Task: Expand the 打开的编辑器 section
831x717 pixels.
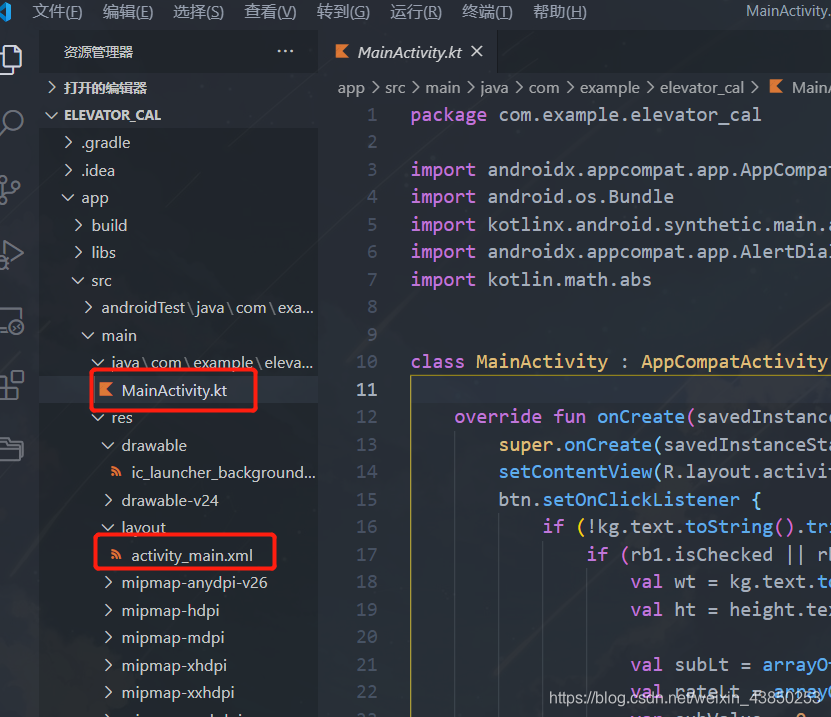Action: (179, 87)
